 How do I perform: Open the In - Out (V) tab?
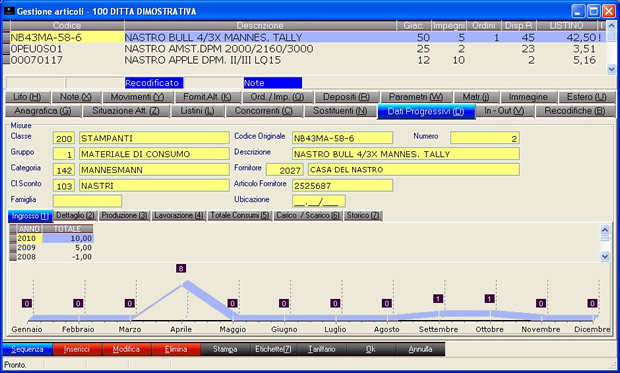pyautogui.click(x=504, y=111)
